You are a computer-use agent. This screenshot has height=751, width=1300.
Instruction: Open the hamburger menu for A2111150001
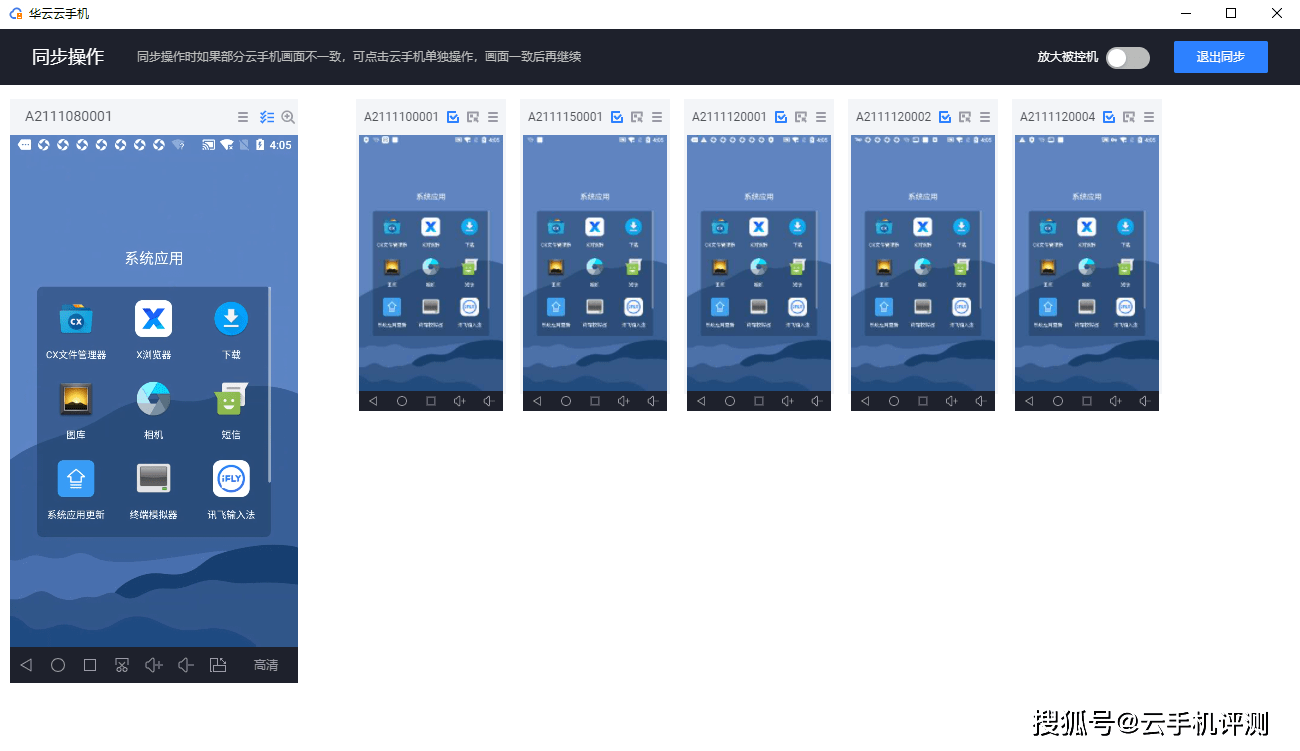click(657, 117)
